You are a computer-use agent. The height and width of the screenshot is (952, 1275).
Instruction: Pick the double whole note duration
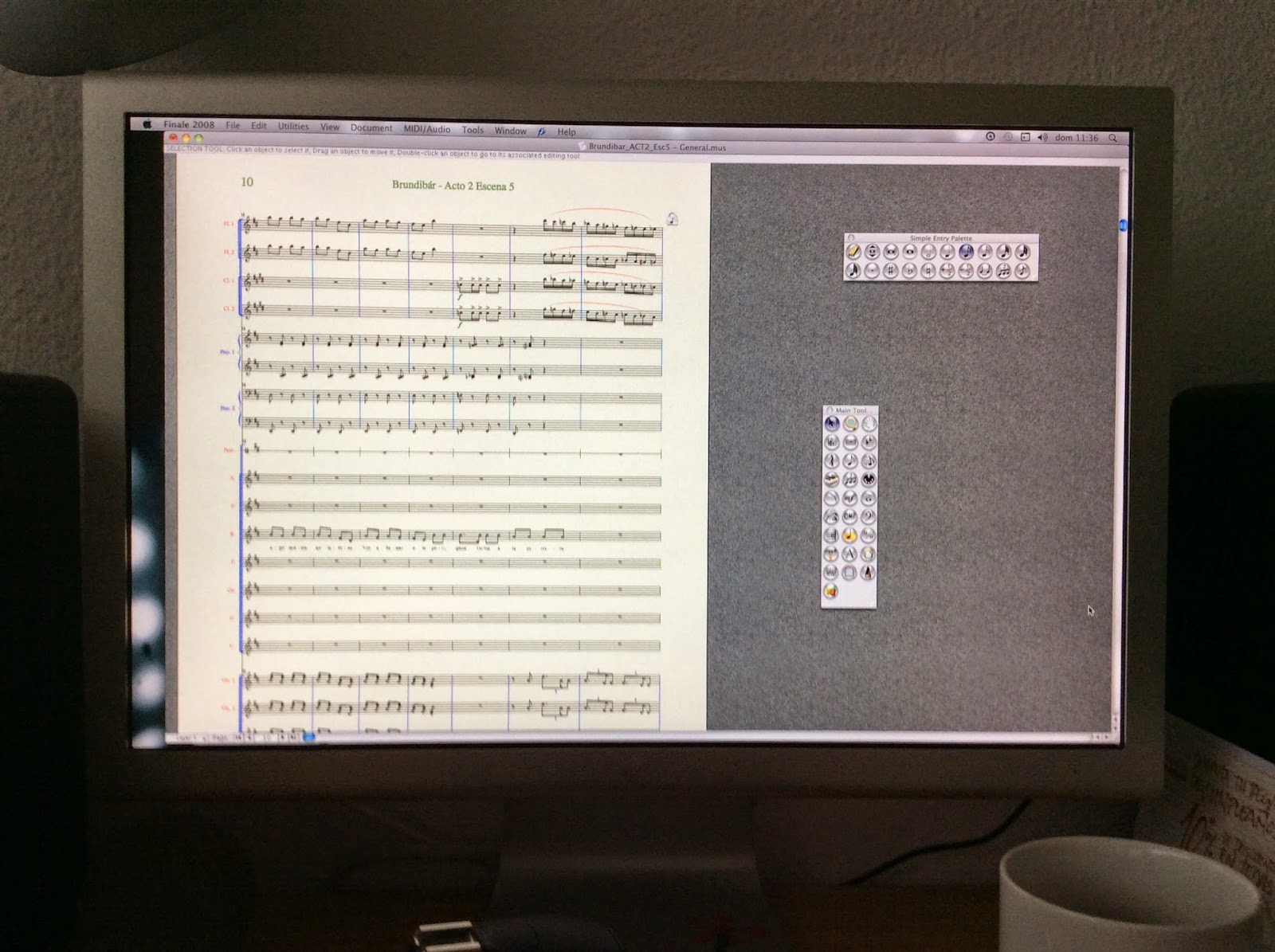click(891, 252)
